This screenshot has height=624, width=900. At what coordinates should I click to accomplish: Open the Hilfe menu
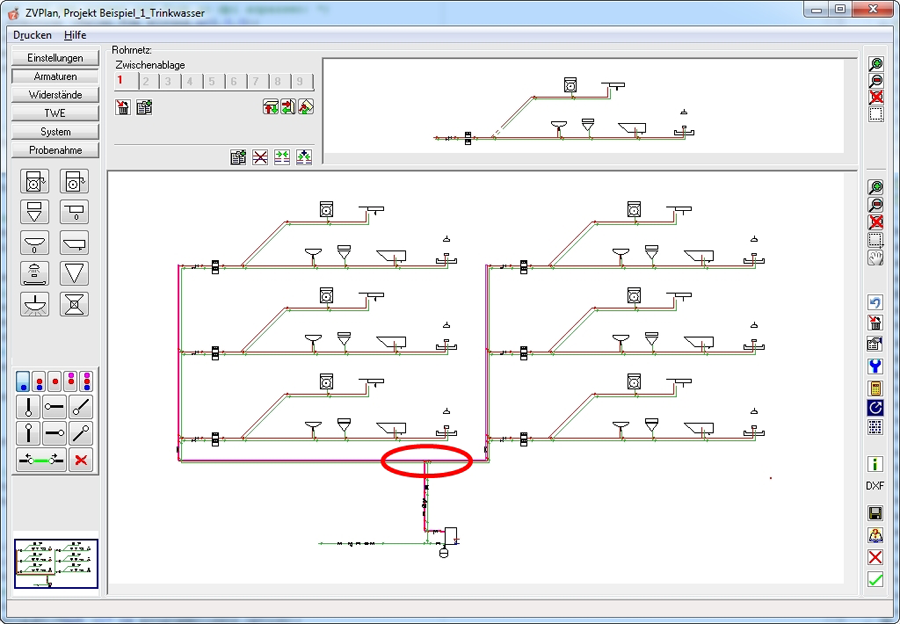(x=75, y=35)
